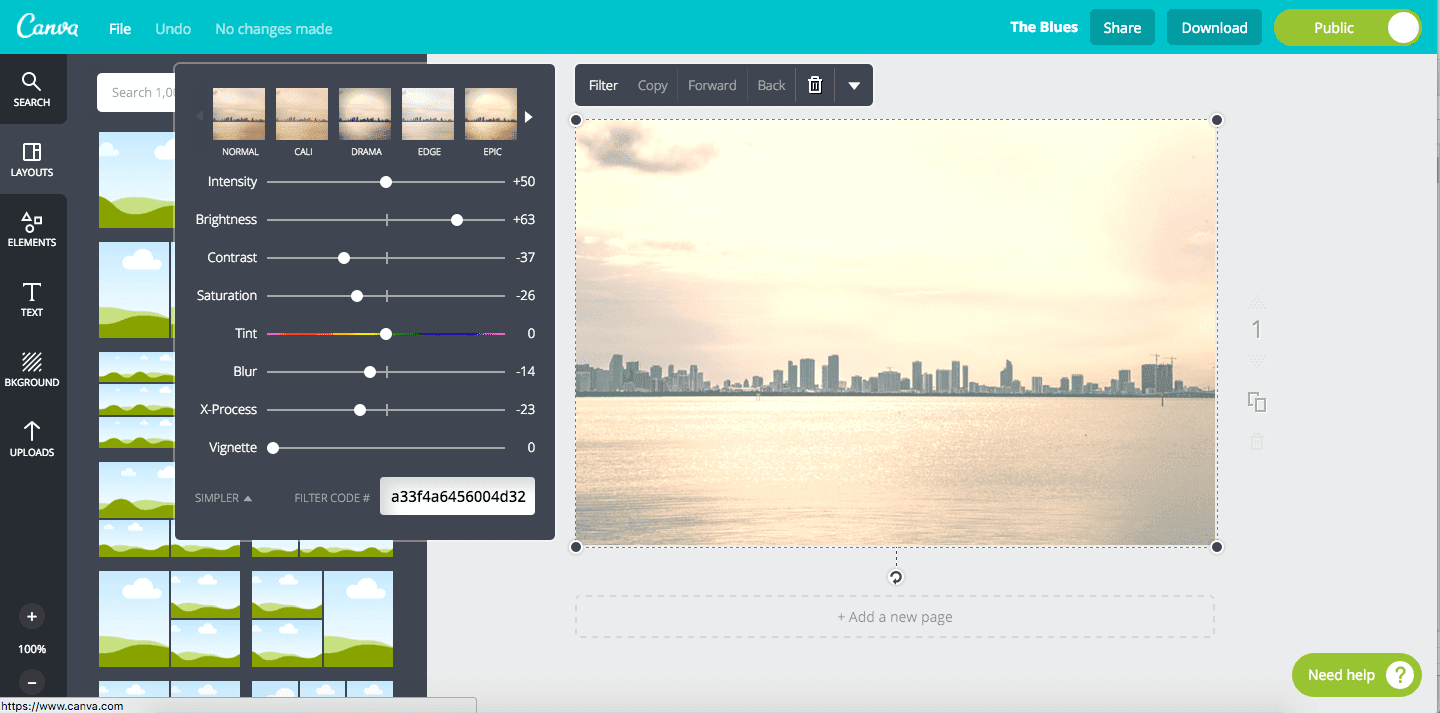Zoom out with the minus control

point(31,682)
